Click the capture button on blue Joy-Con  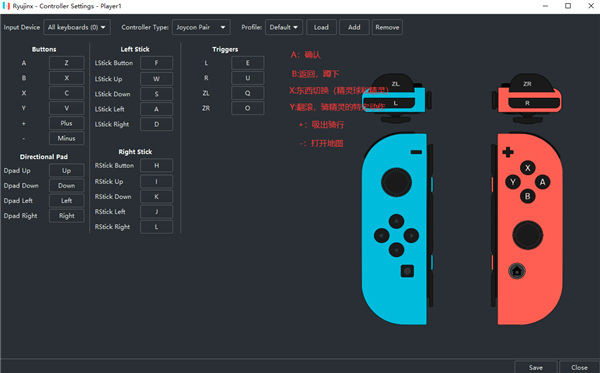pyautogui.click(x=407, y=271)
